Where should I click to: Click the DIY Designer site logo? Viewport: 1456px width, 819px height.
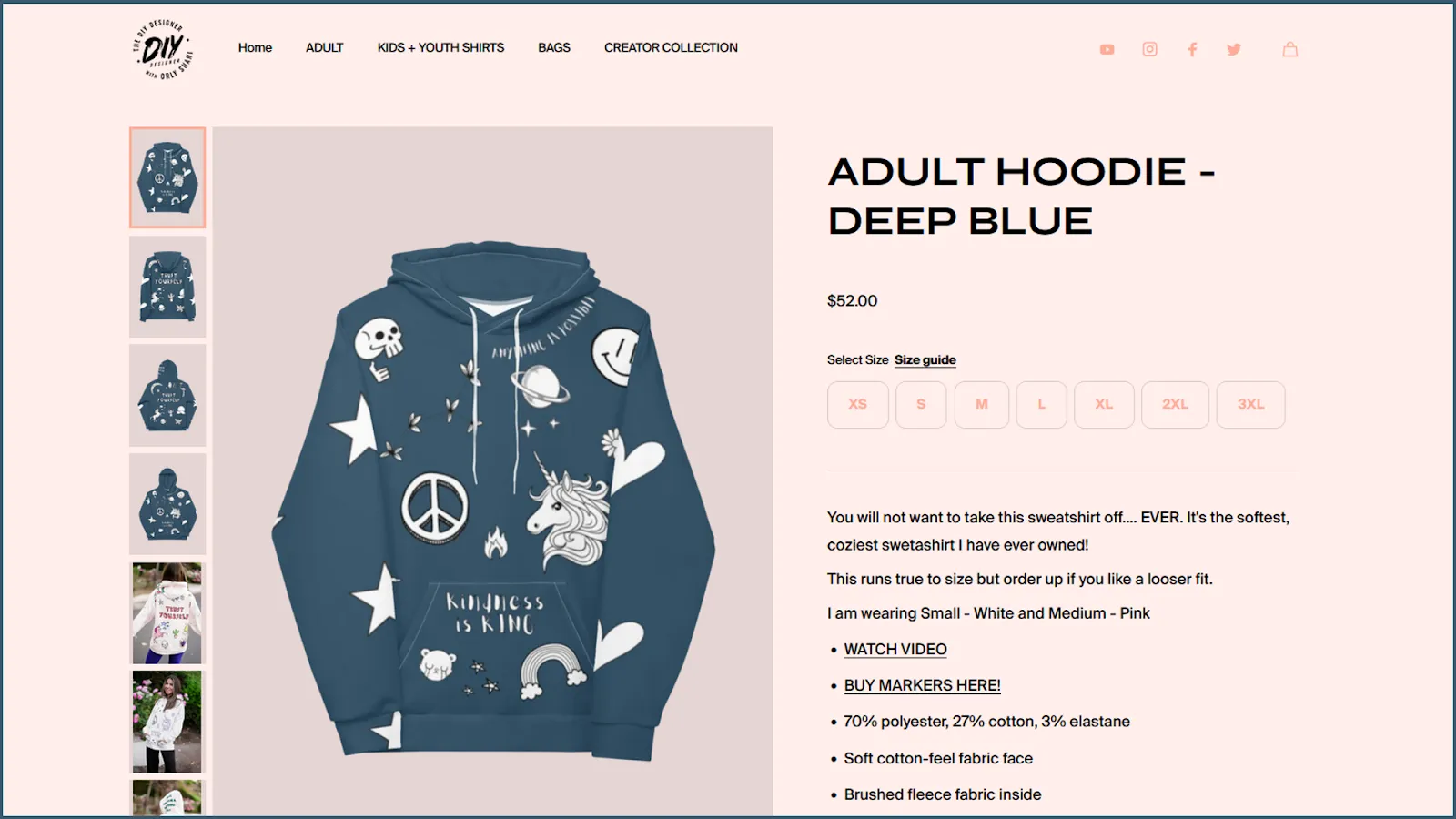pos(164,48)
